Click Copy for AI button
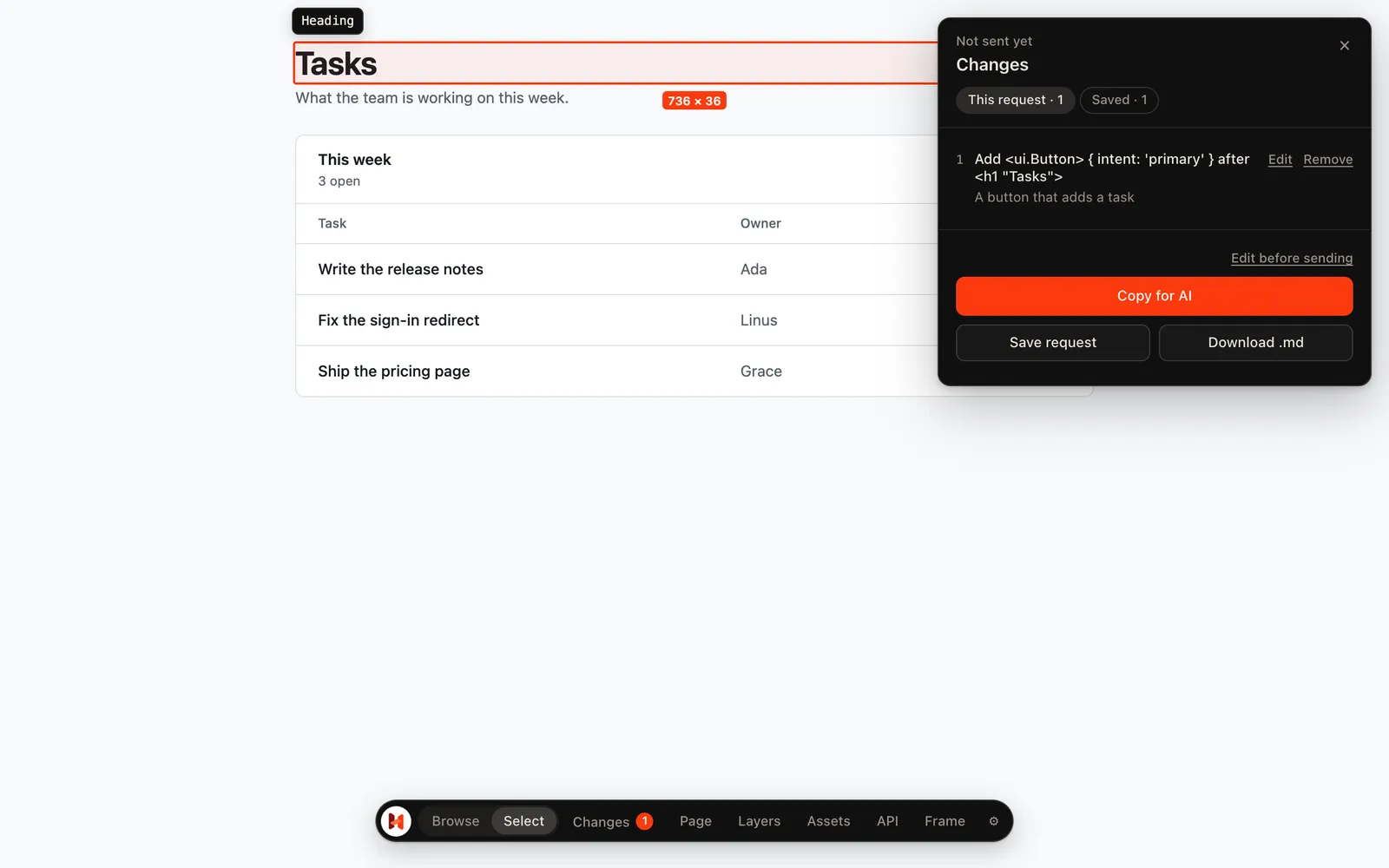 1154,296
